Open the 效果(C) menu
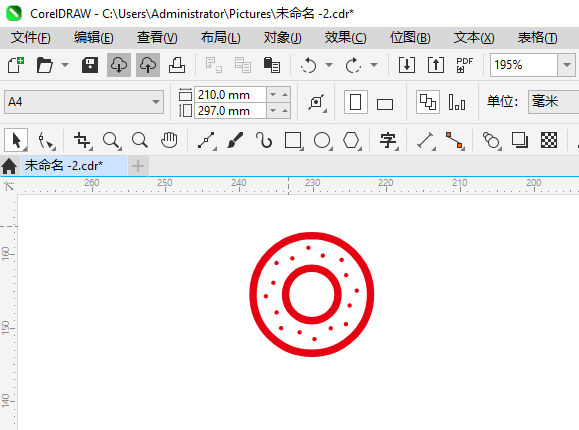The image size is (579, 430). pos(346,38)
